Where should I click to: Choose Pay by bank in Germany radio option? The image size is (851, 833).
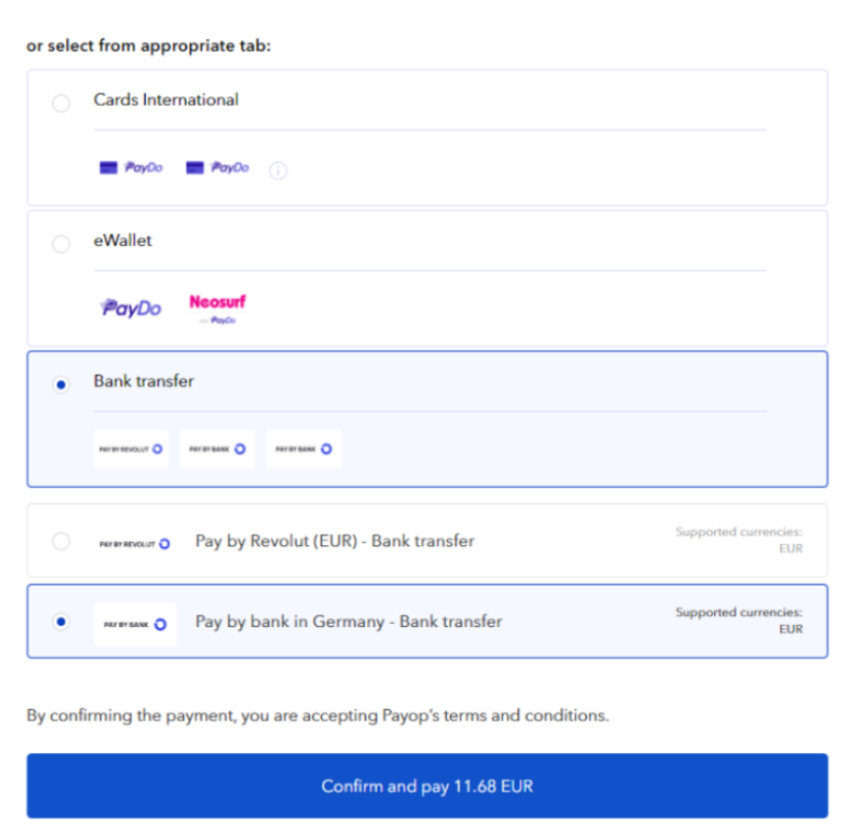click(x=61, y=621)
